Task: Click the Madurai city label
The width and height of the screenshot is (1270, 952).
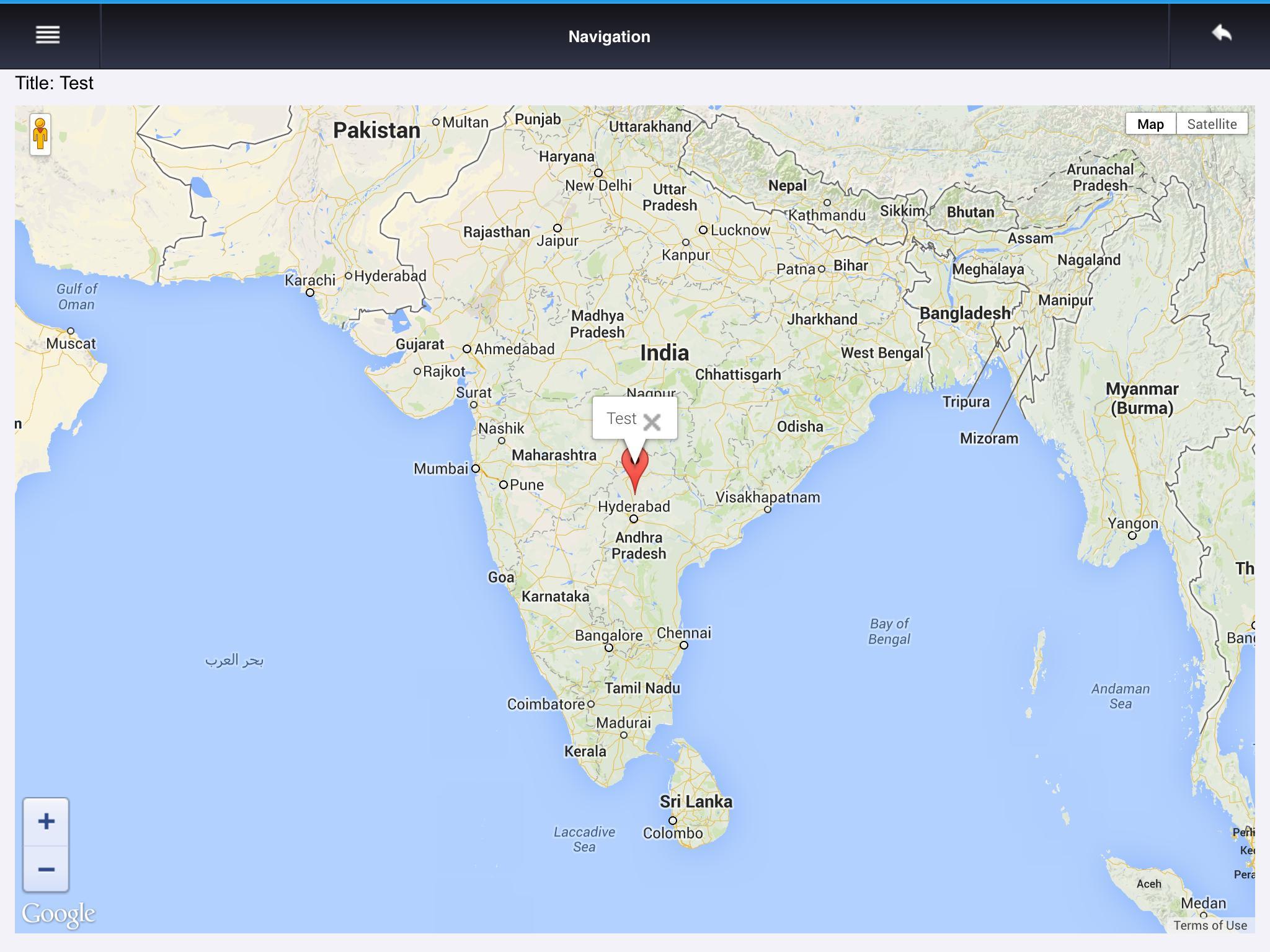Action: 623,723
